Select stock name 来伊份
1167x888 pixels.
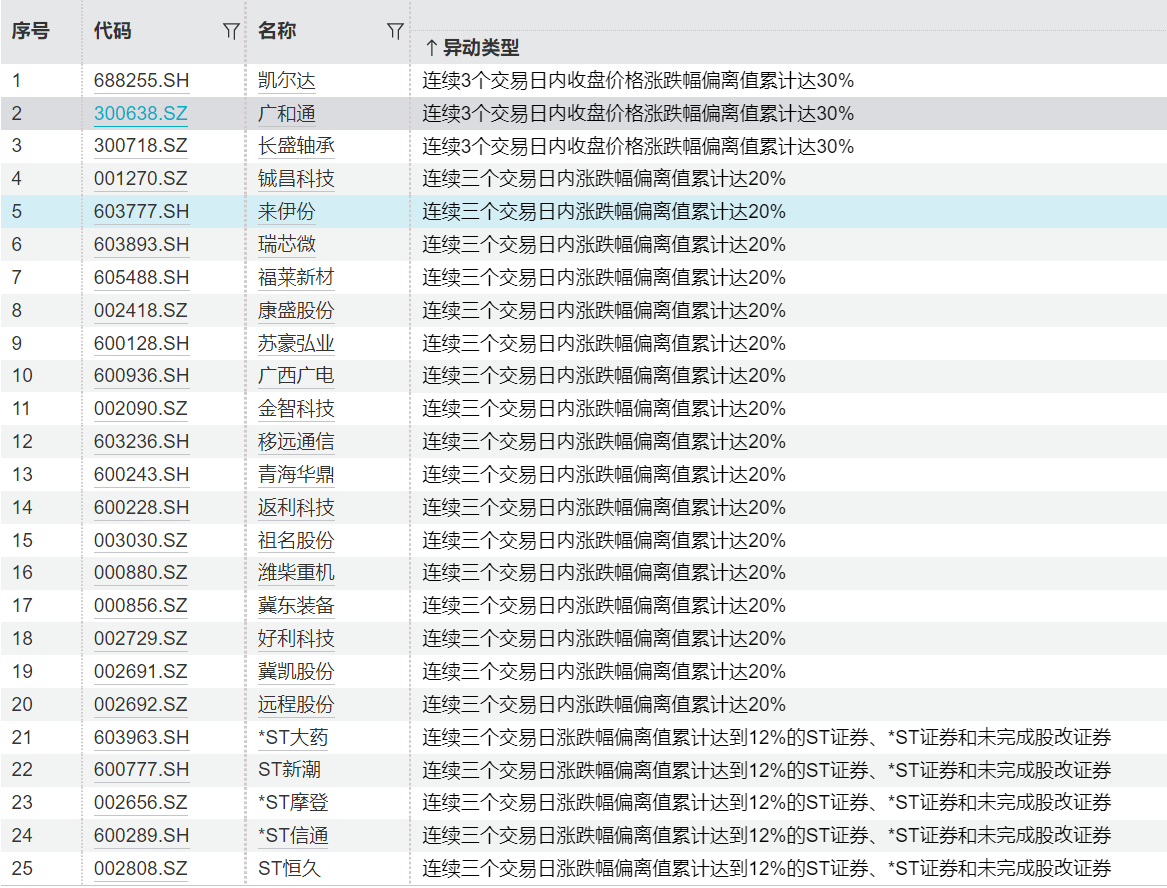point(287,211)
